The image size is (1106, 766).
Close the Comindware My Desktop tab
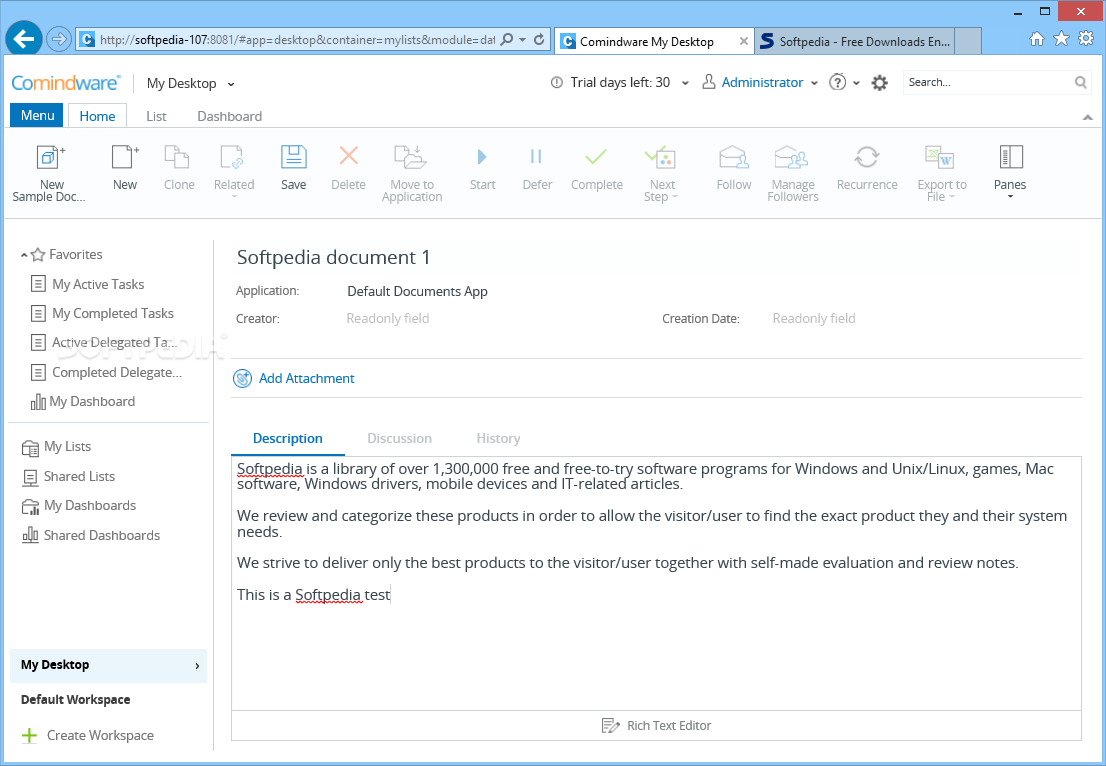click(743, 42)
